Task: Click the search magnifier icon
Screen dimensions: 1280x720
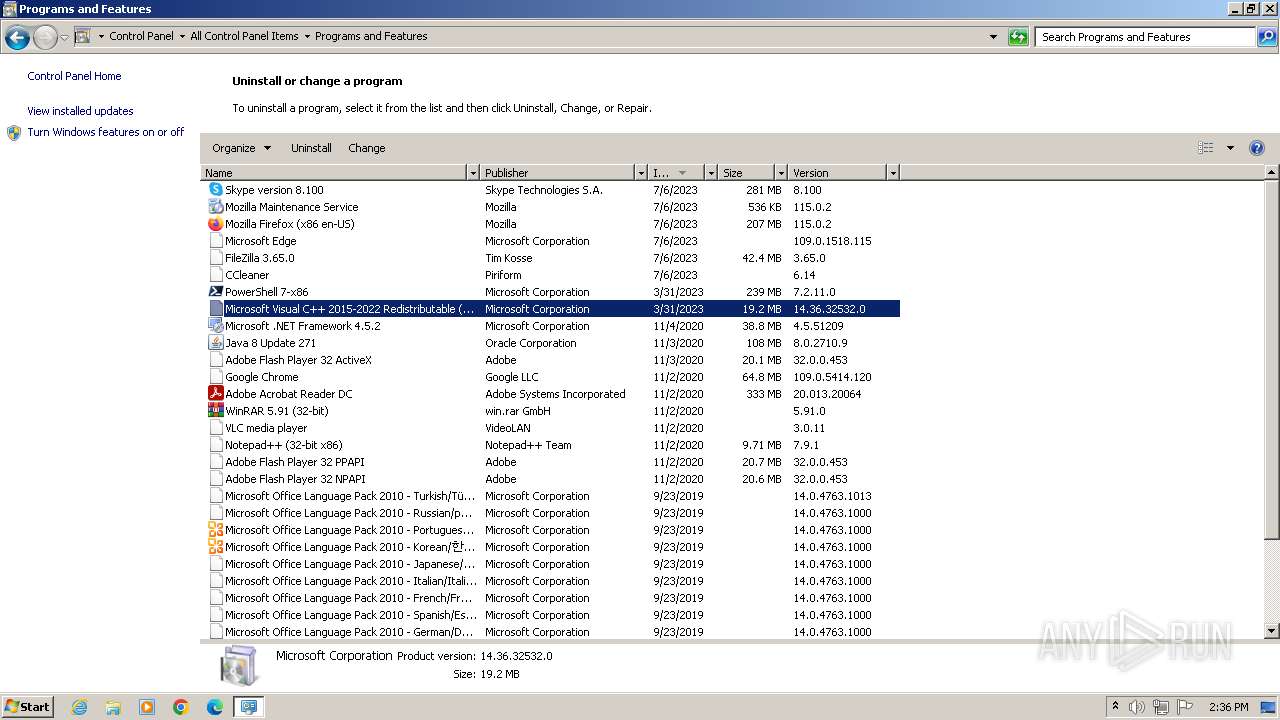Action: coord(1267,37)
